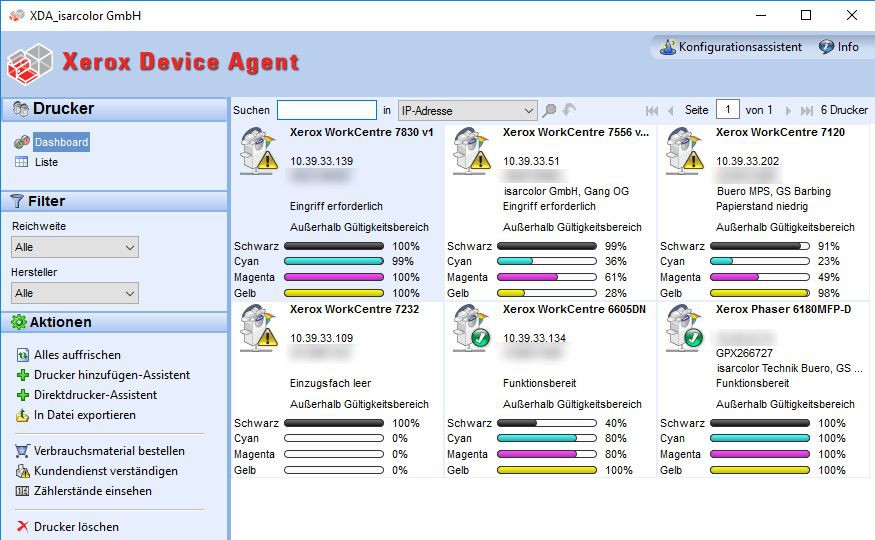Click the Xerox WorkCentre 7120 title
The height and width of the screenshot is (540, 875).
[780, 132]
